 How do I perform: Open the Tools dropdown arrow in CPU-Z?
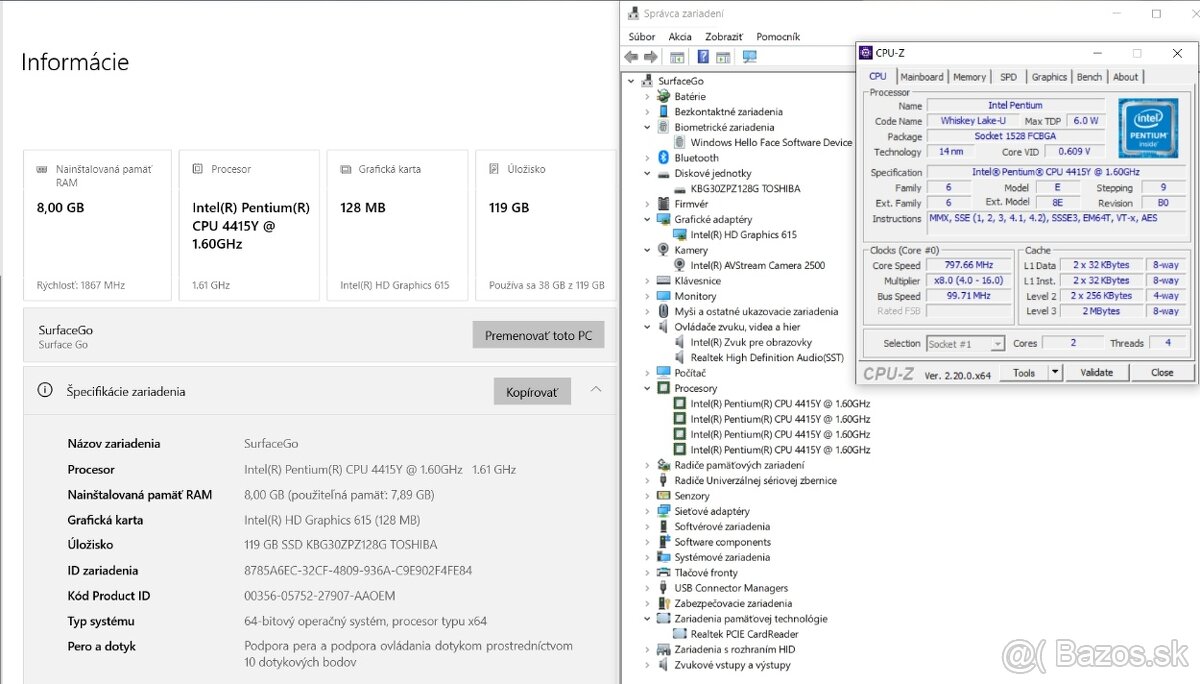pos(1054,372)
